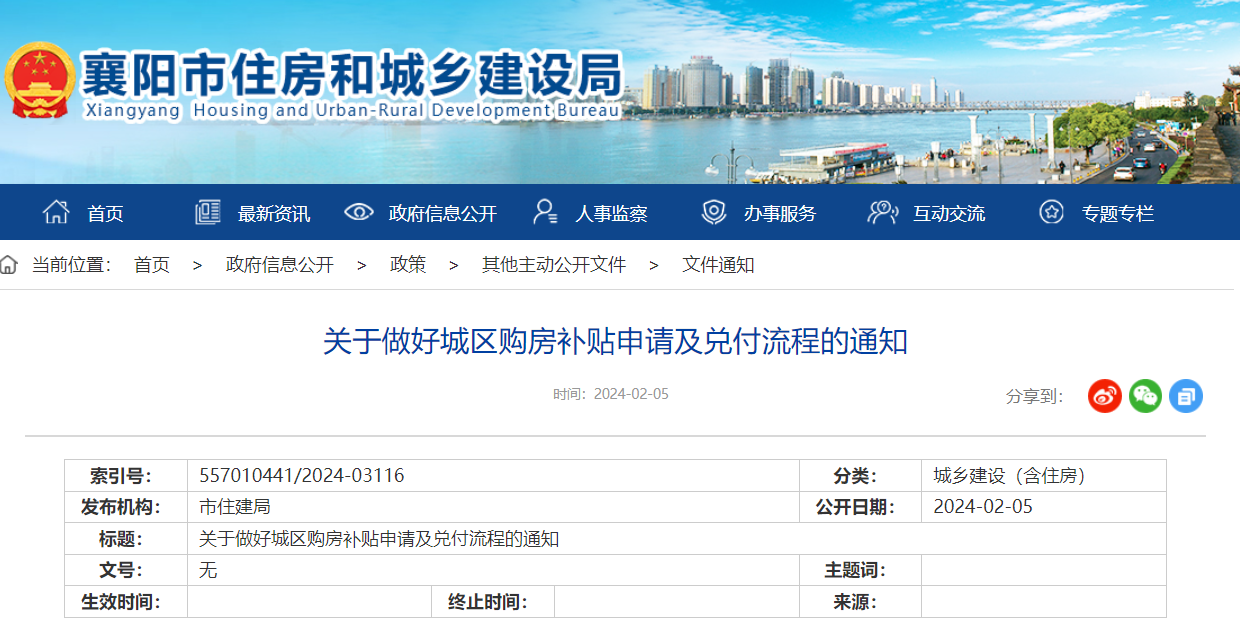This screenshot has width=1240, height=629.
Task: Click the newspaper icon for 最新资讯
Action: point(207,212)
